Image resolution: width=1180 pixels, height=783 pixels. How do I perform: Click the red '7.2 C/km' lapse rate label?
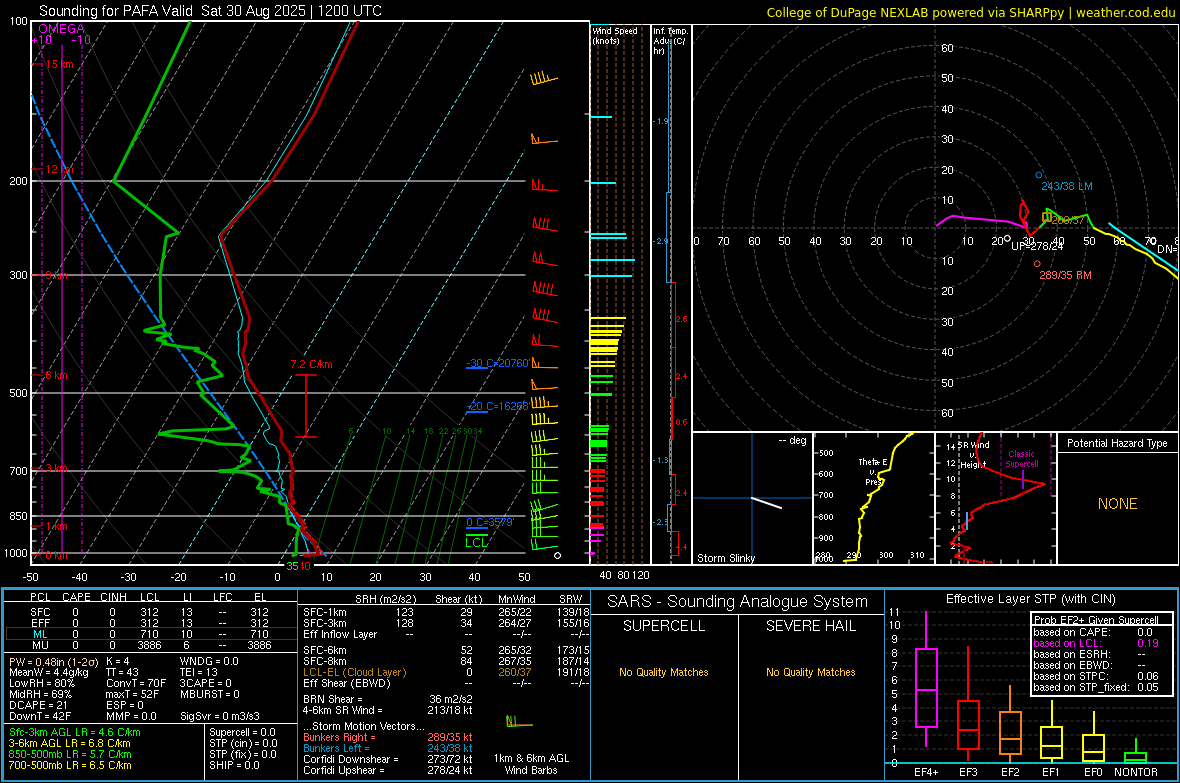[312, 364]
